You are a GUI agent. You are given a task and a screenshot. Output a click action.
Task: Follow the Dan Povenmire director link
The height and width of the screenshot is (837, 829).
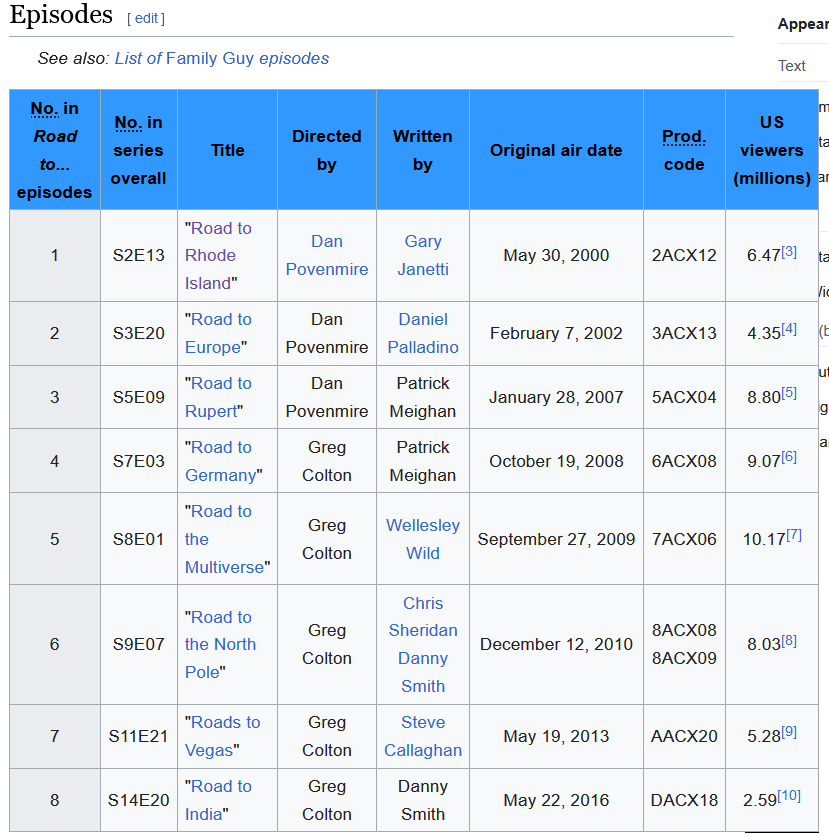pos(327,255)
